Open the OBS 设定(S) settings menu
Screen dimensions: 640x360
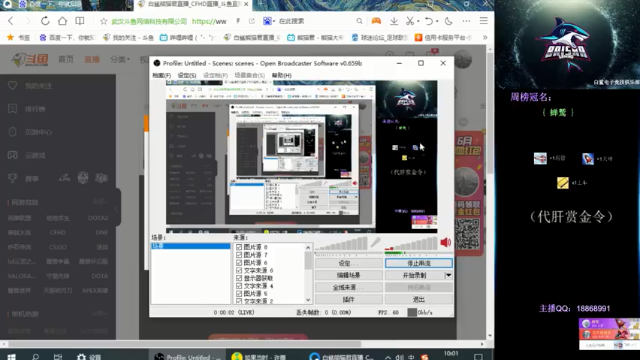(x=187, y=75)
